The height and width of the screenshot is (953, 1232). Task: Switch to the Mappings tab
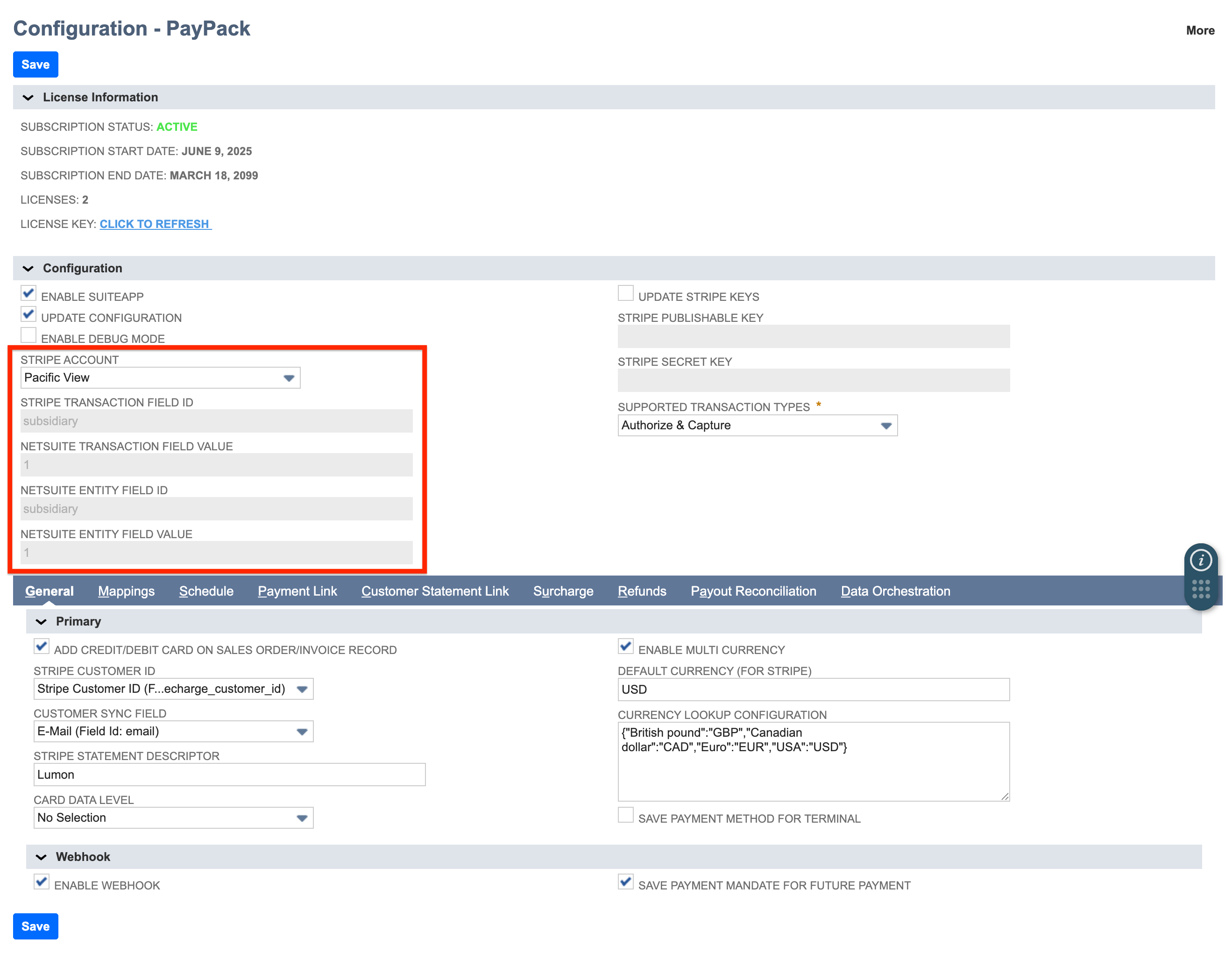point(126,591)
